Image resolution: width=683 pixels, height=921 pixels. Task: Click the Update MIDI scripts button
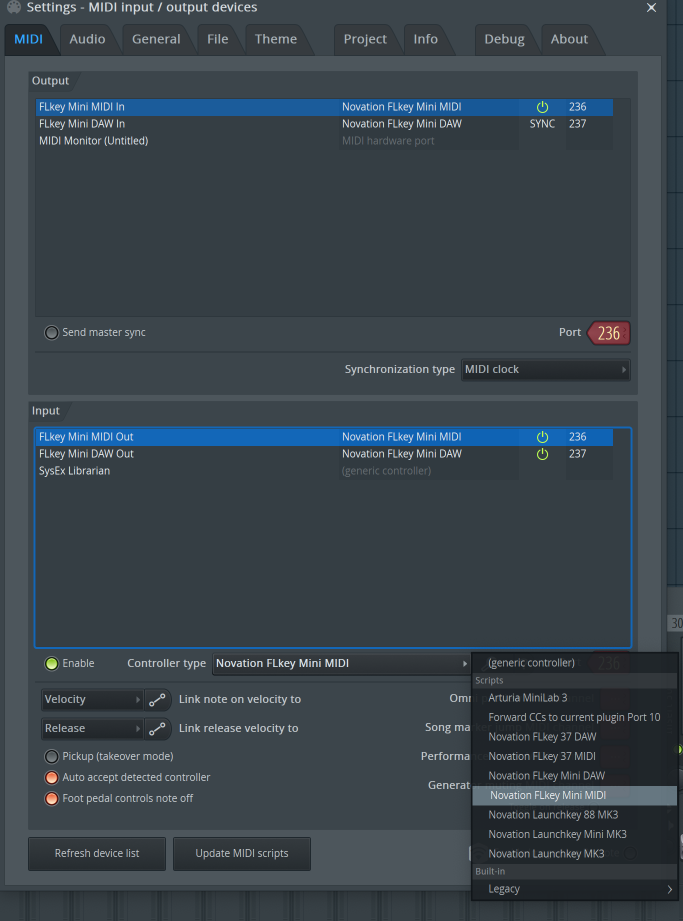tap(242, 854)
